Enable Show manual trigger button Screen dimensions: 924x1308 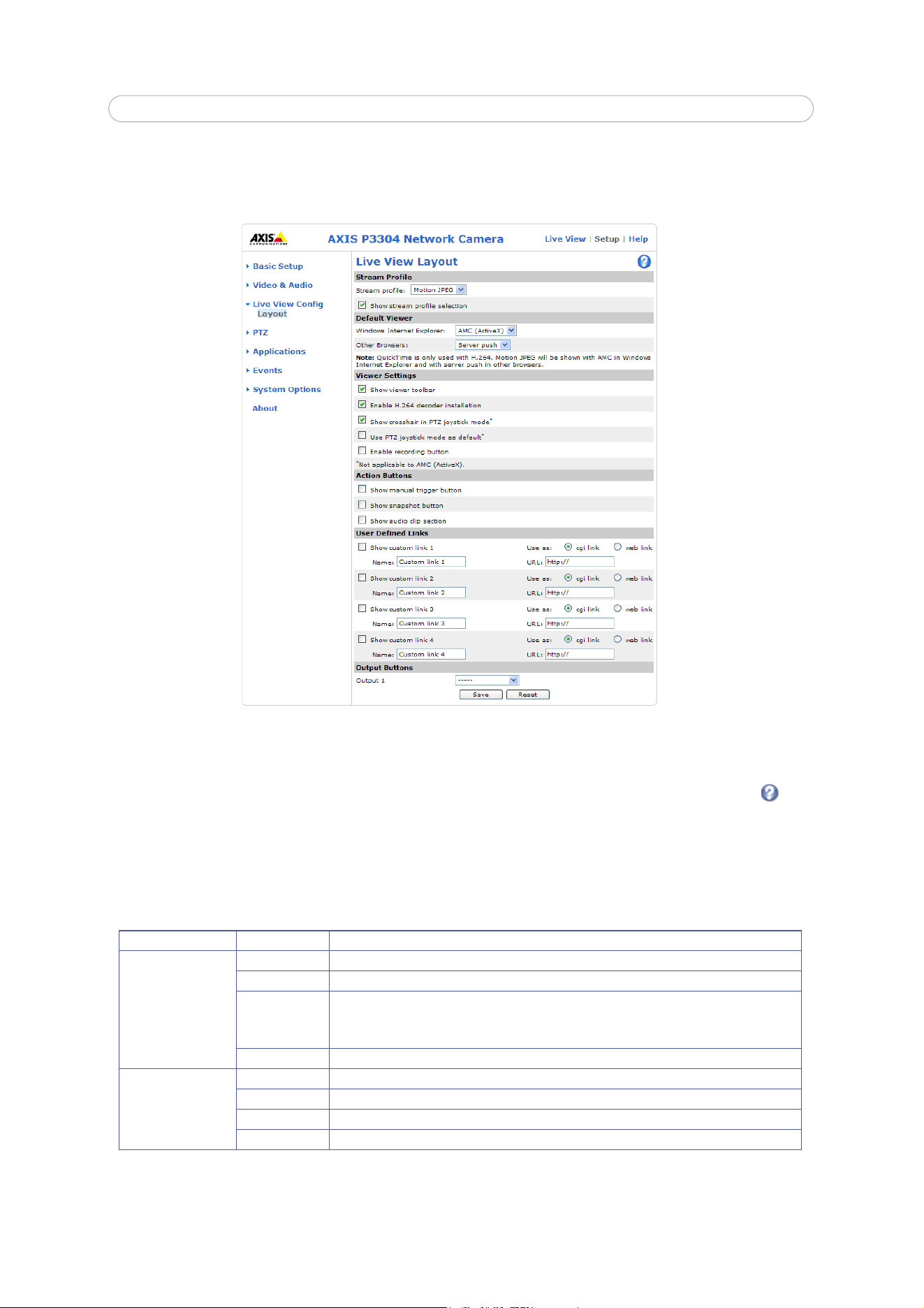tap(362, 489)
